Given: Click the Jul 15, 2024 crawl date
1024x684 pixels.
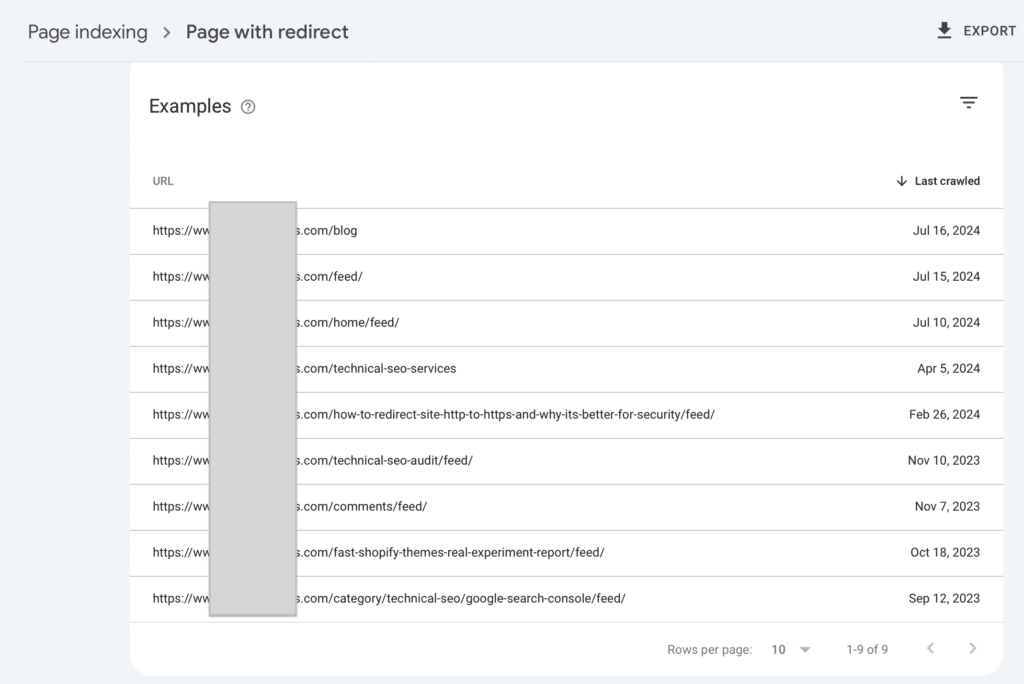Looking at the screenshot, I should click(x=946, y=276).
